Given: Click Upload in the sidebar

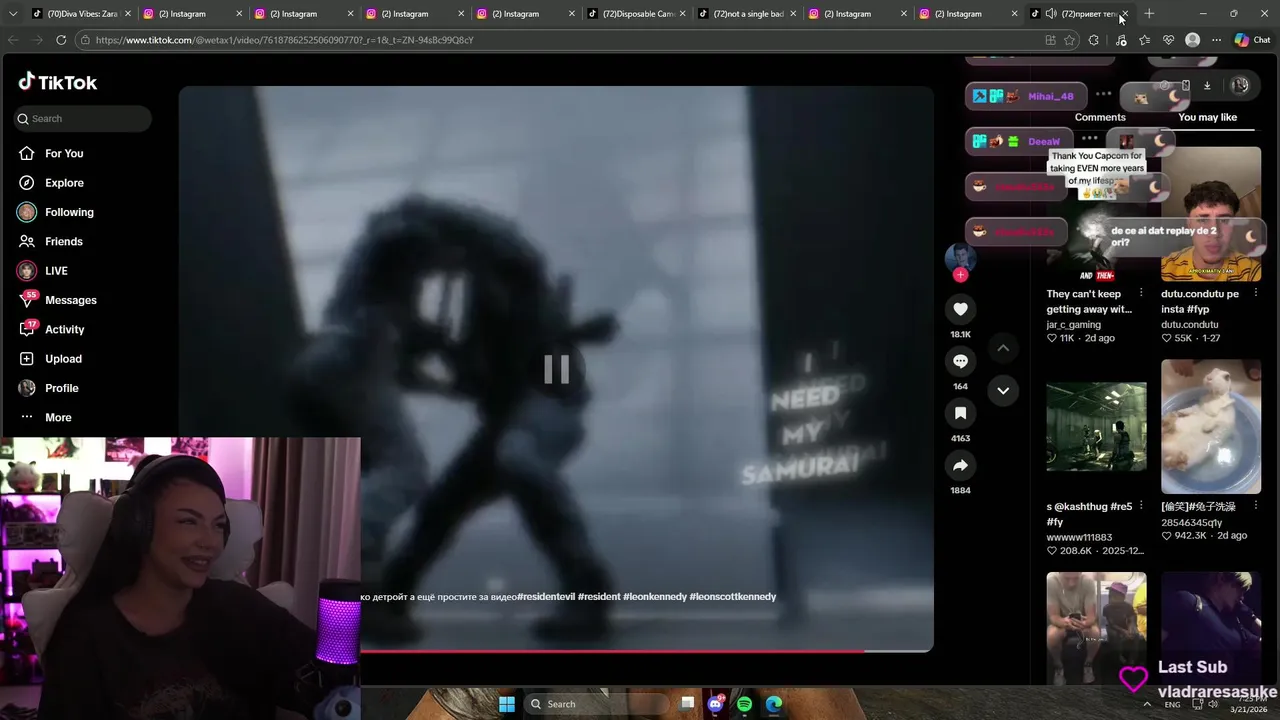Looking at the screenshot, I should [x=63, y=359].
